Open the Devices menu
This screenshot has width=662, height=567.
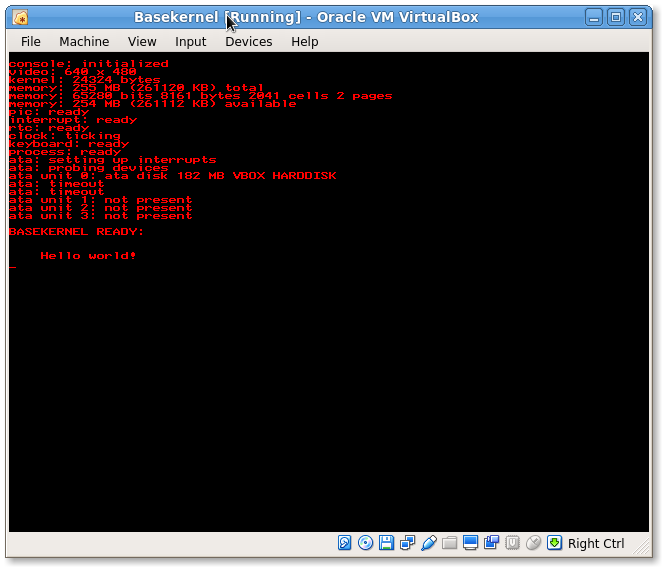tap(249, 41)
